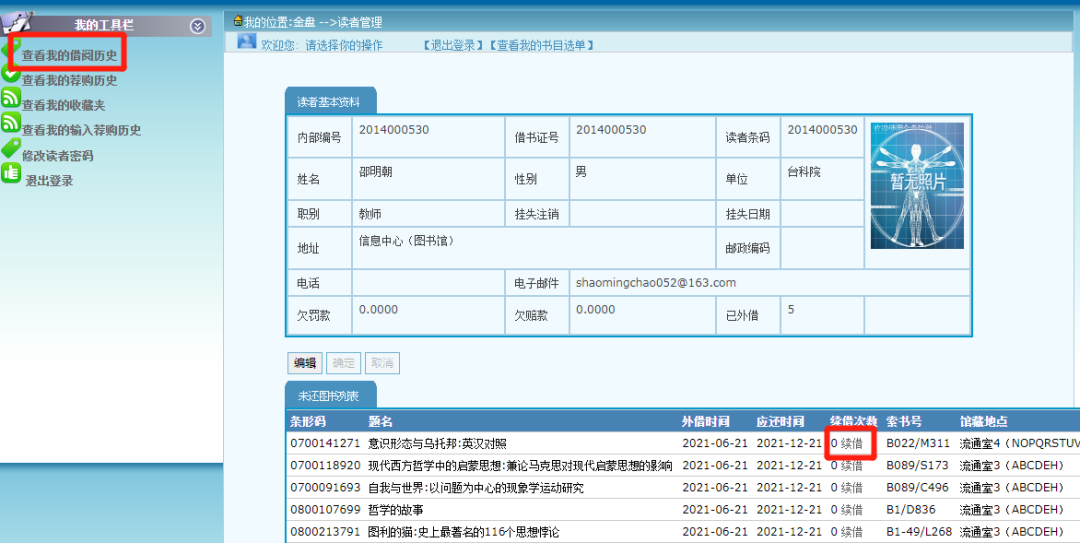The height and width of the screenshot is (543, 1080).
Task: Click barcode 0700091693
Action: click(x=325, y=488)
